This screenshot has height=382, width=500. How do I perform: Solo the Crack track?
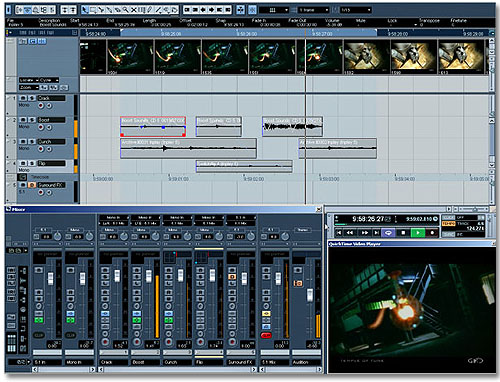click(32, 98)
